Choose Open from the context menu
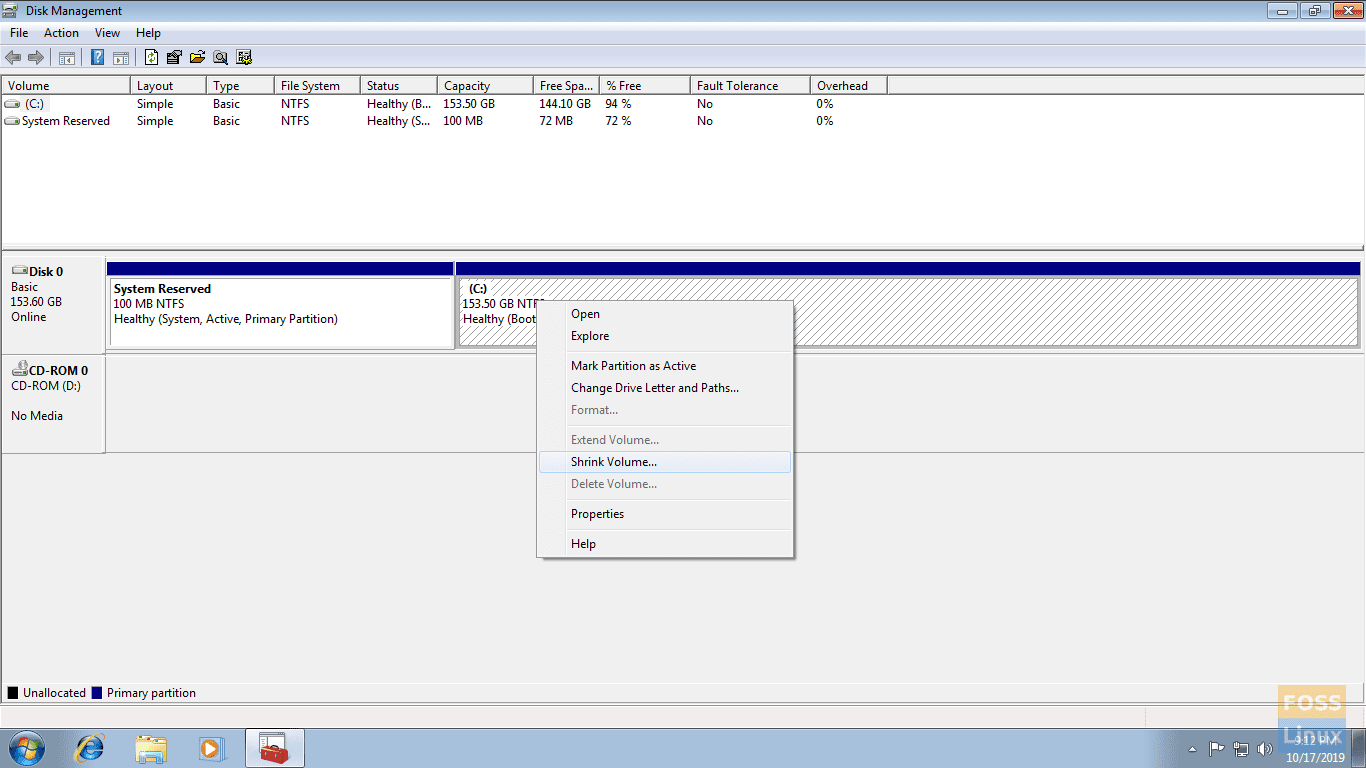1366x768 pixels. pos(665,314)
